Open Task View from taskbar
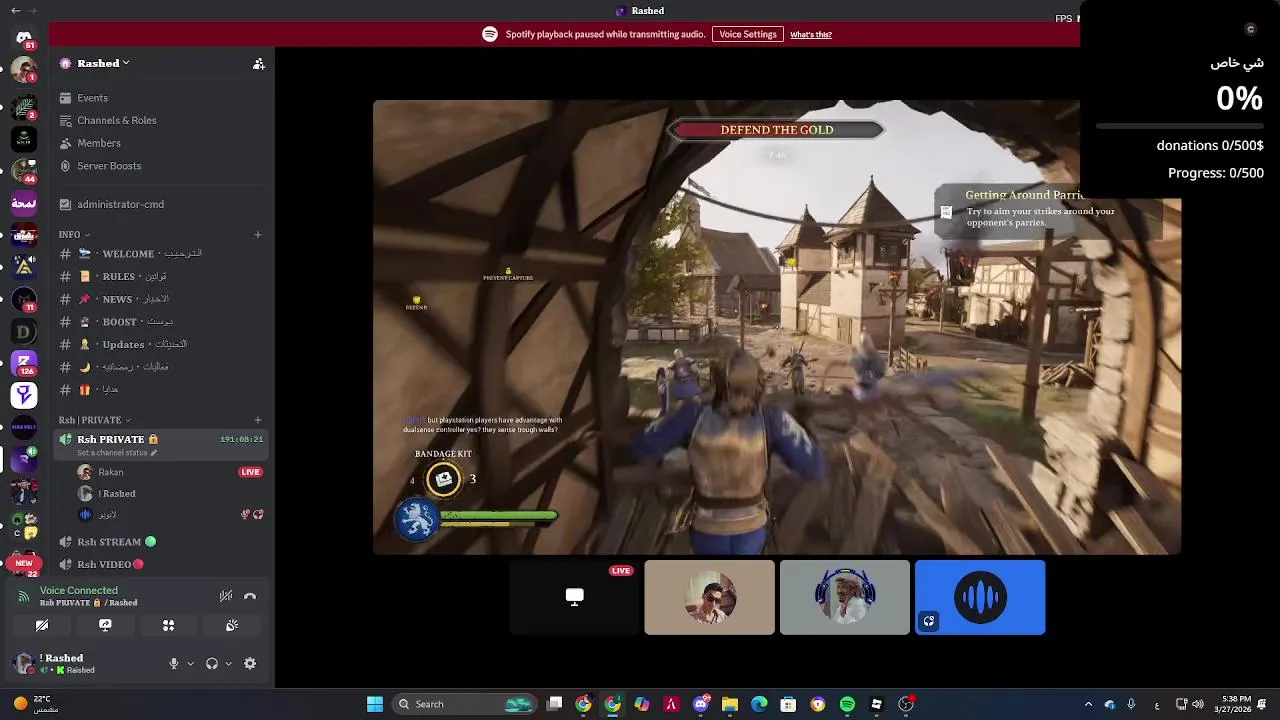 pyautogui.click(x=555, y=704)
